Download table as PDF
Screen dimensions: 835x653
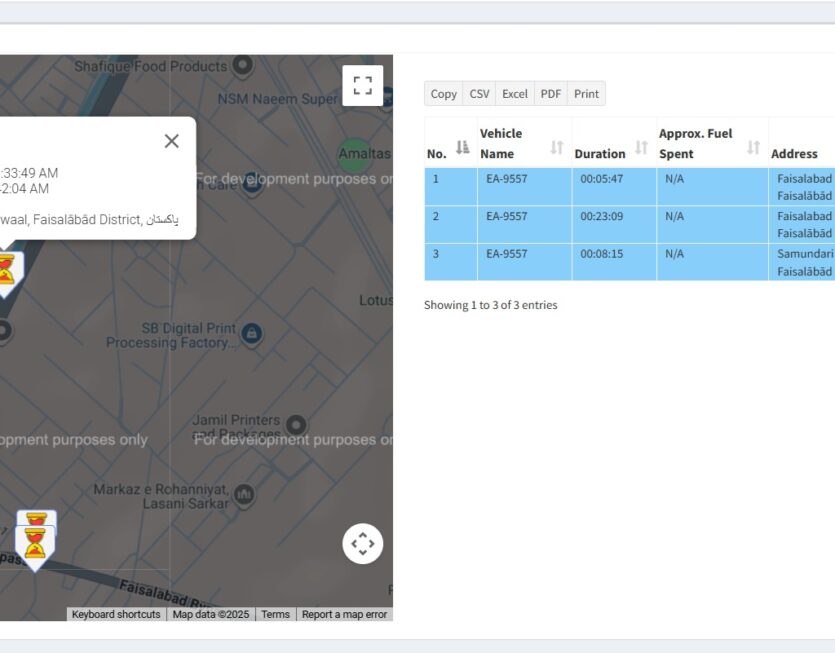click(550, 94)
